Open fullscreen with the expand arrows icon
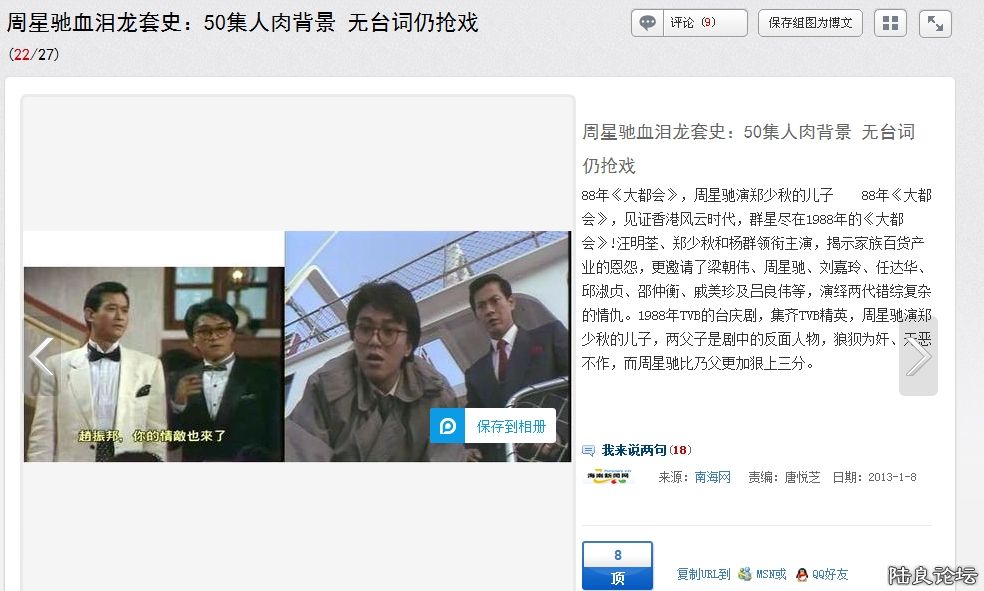Image resolution: width=984 pixels, height=591 pixels. (x=935, y=23)
